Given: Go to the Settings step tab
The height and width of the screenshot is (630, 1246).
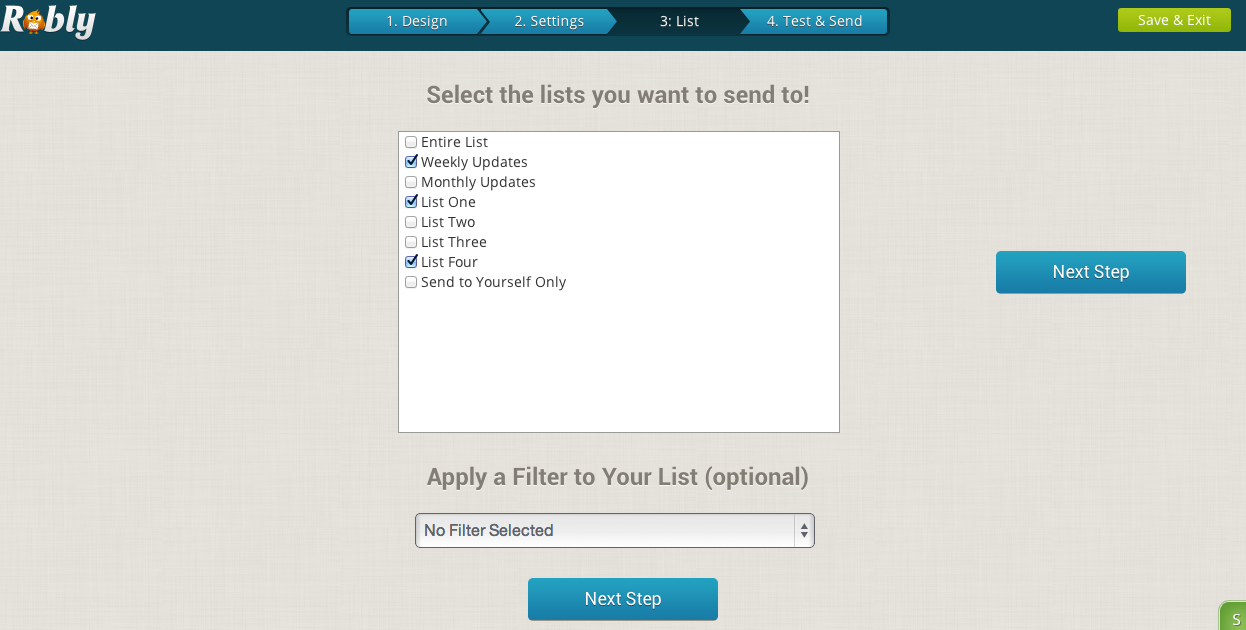Looking at the screenshot, I should [549, 19].
